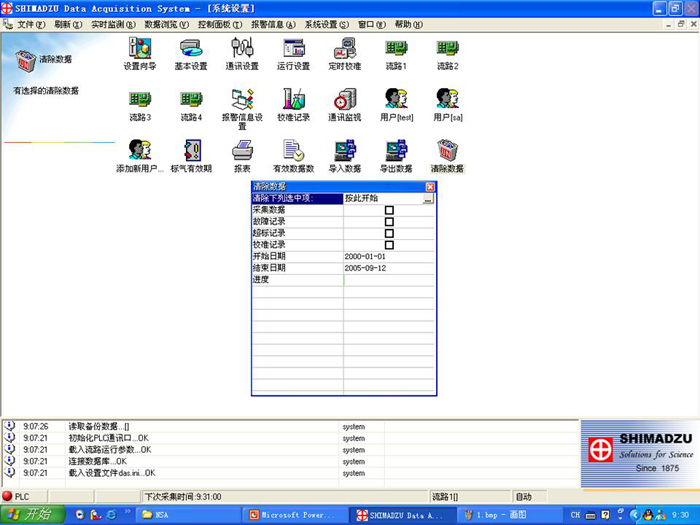Image resolution: width=700 pixels, height=525 pixels.
Task: Click the 报表 report printer icon
Action: [x=242, y=151]
